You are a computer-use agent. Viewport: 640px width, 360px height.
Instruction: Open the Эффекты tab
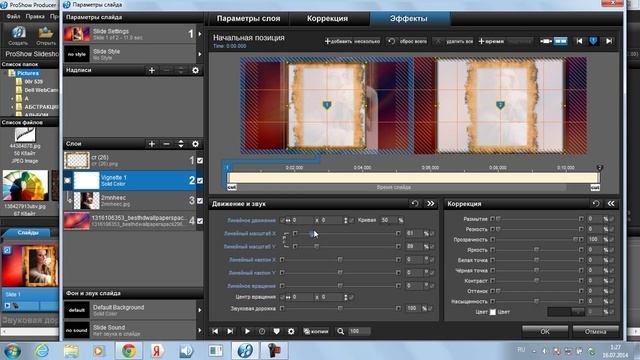409,18
